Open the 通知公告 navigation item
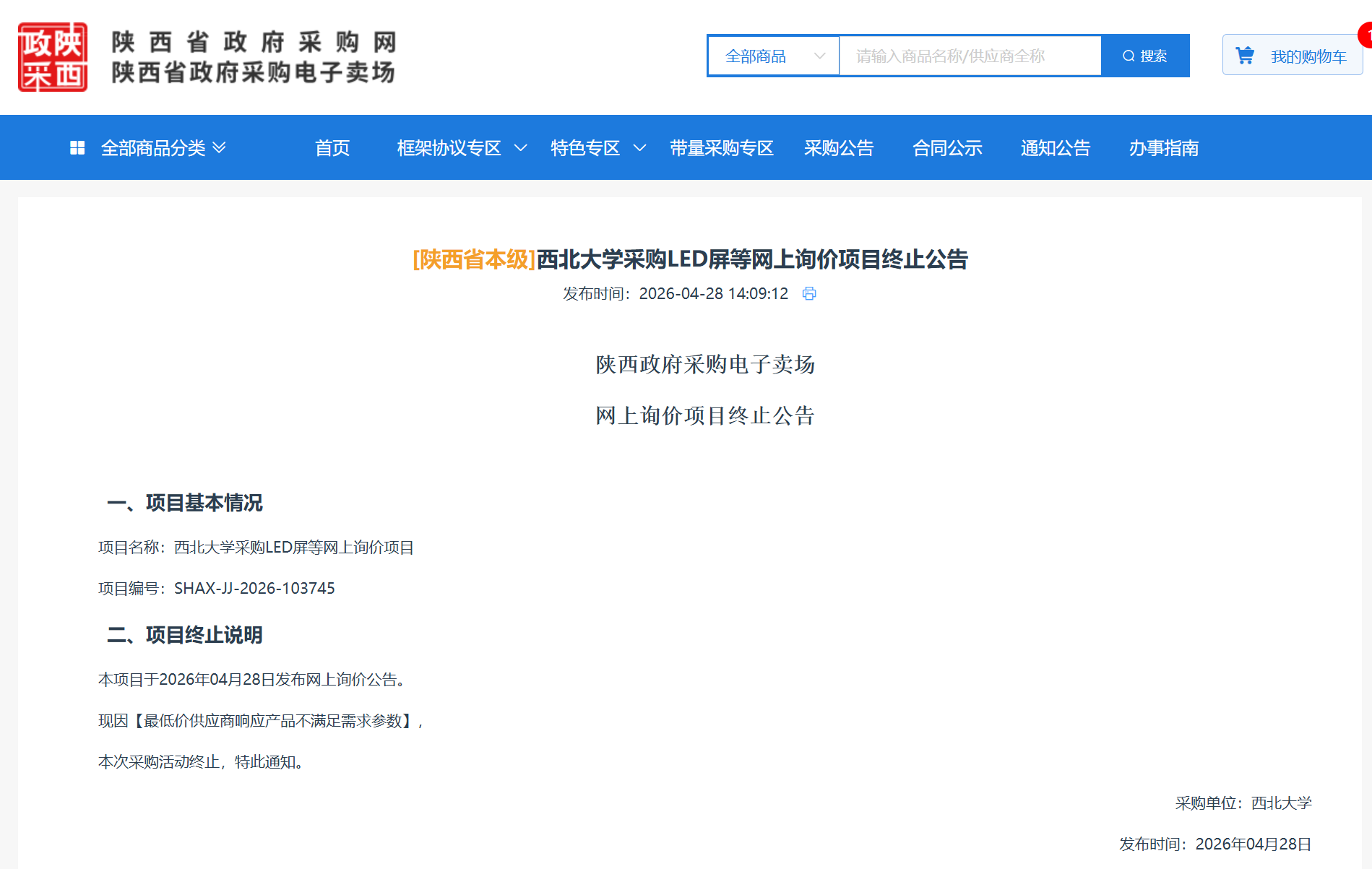Screen dimensions: 1372x869 (1055, 148)
